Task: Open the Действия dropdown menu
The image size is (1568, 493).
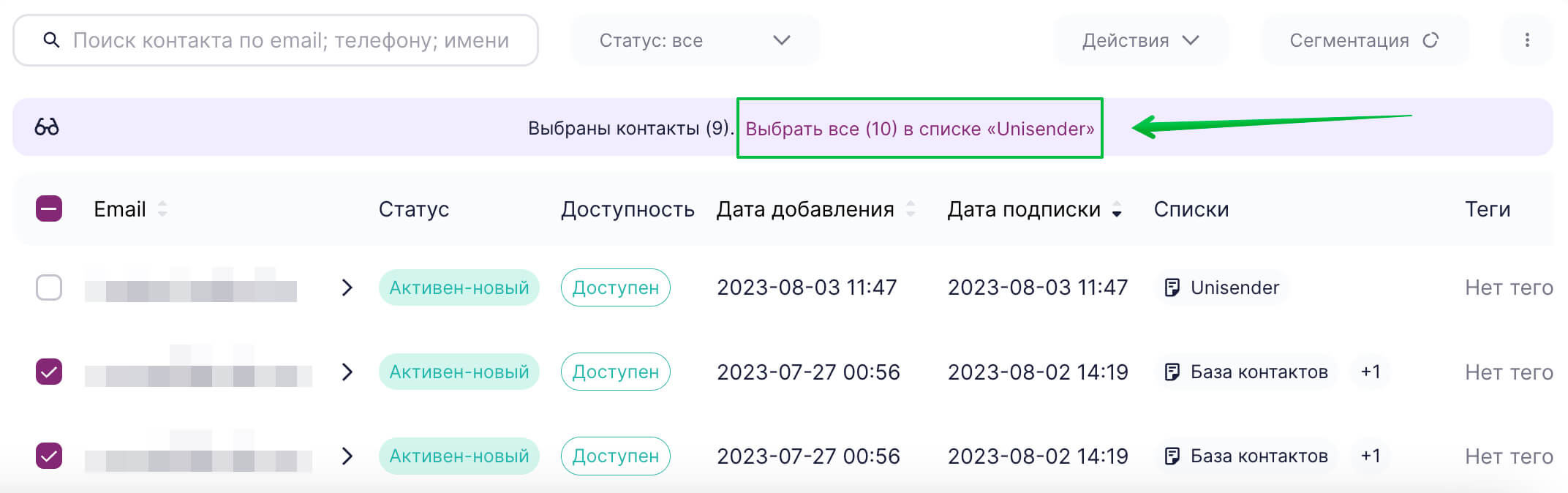Action: (1140, 40)
